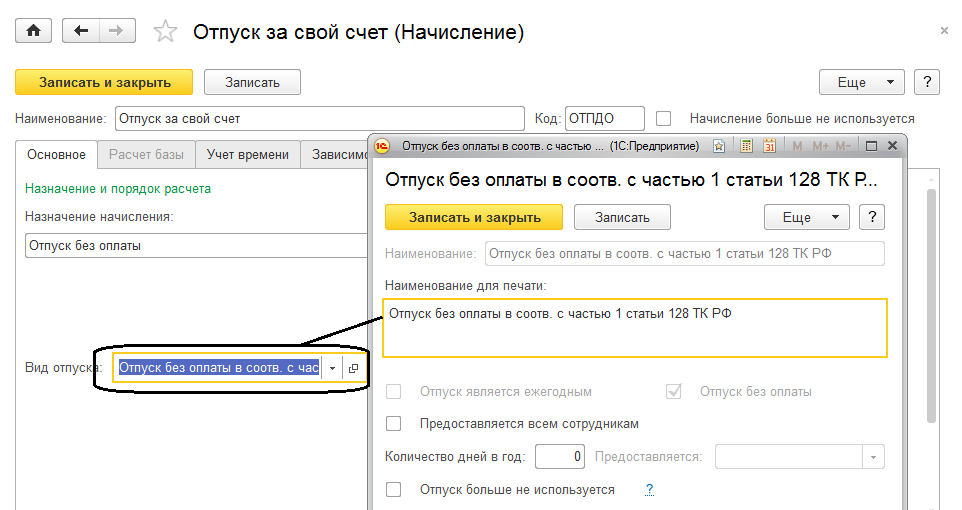Open help with main form question-mark button
Screen dimensions: 962x510
tap(927, 82)
